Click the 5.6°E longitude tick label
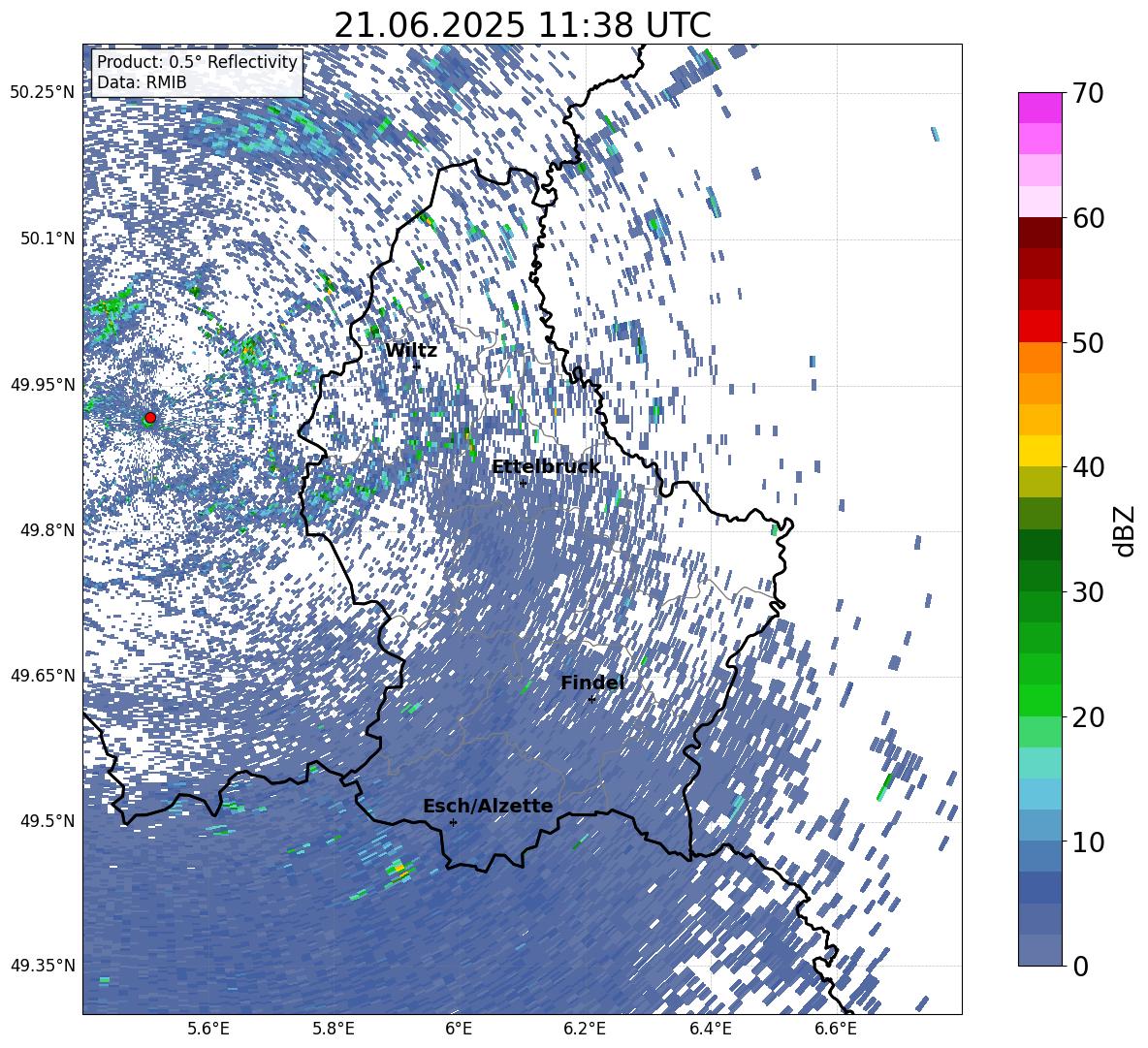 click(207, 1030)
